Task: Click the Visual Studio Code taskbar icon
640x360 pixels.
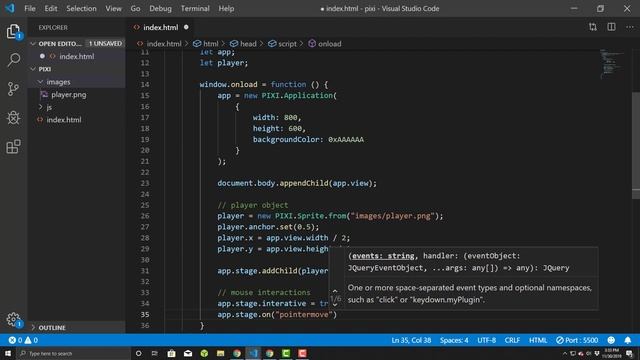Action: click(x=253, y=353)
